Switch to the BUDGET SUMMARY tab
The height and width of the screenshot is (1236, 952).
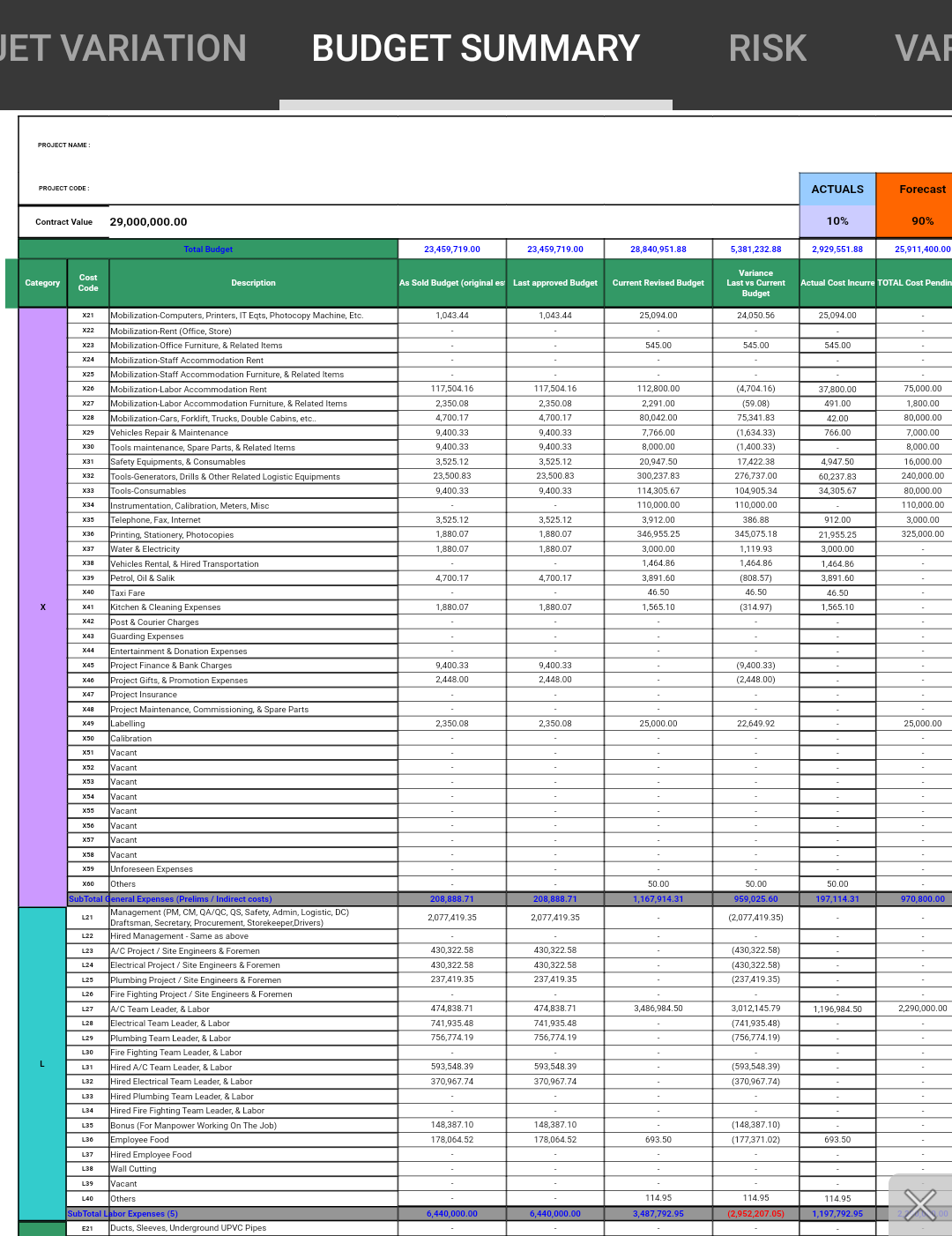[476, 48]
